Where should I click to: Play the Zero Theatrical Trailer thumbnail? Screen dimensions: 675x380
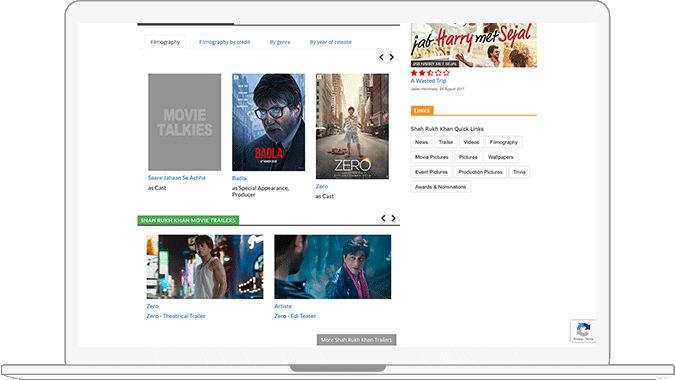[205, 267]
